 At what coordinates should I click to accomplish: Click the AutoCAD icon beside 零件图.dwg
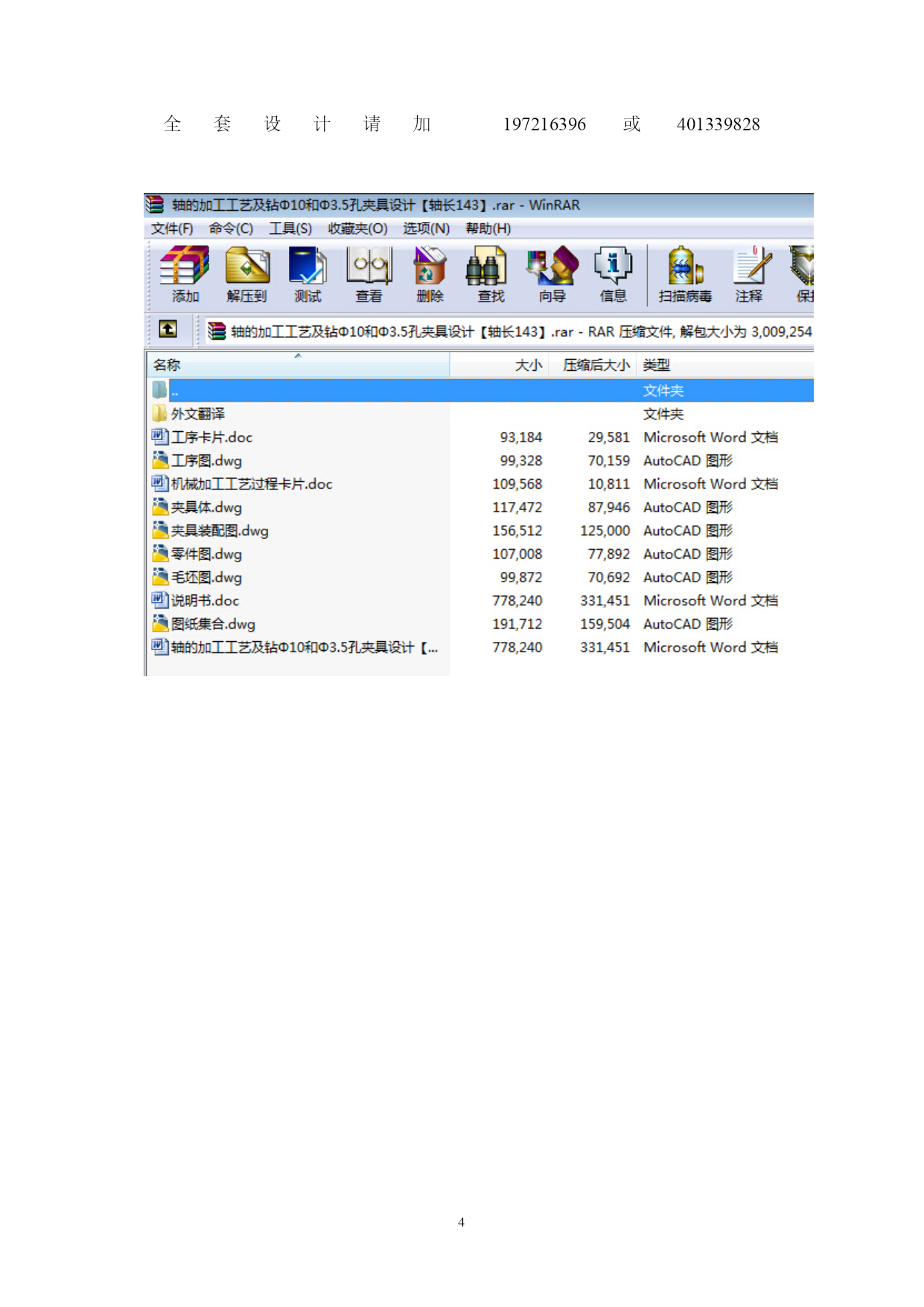tap(159, 553)
